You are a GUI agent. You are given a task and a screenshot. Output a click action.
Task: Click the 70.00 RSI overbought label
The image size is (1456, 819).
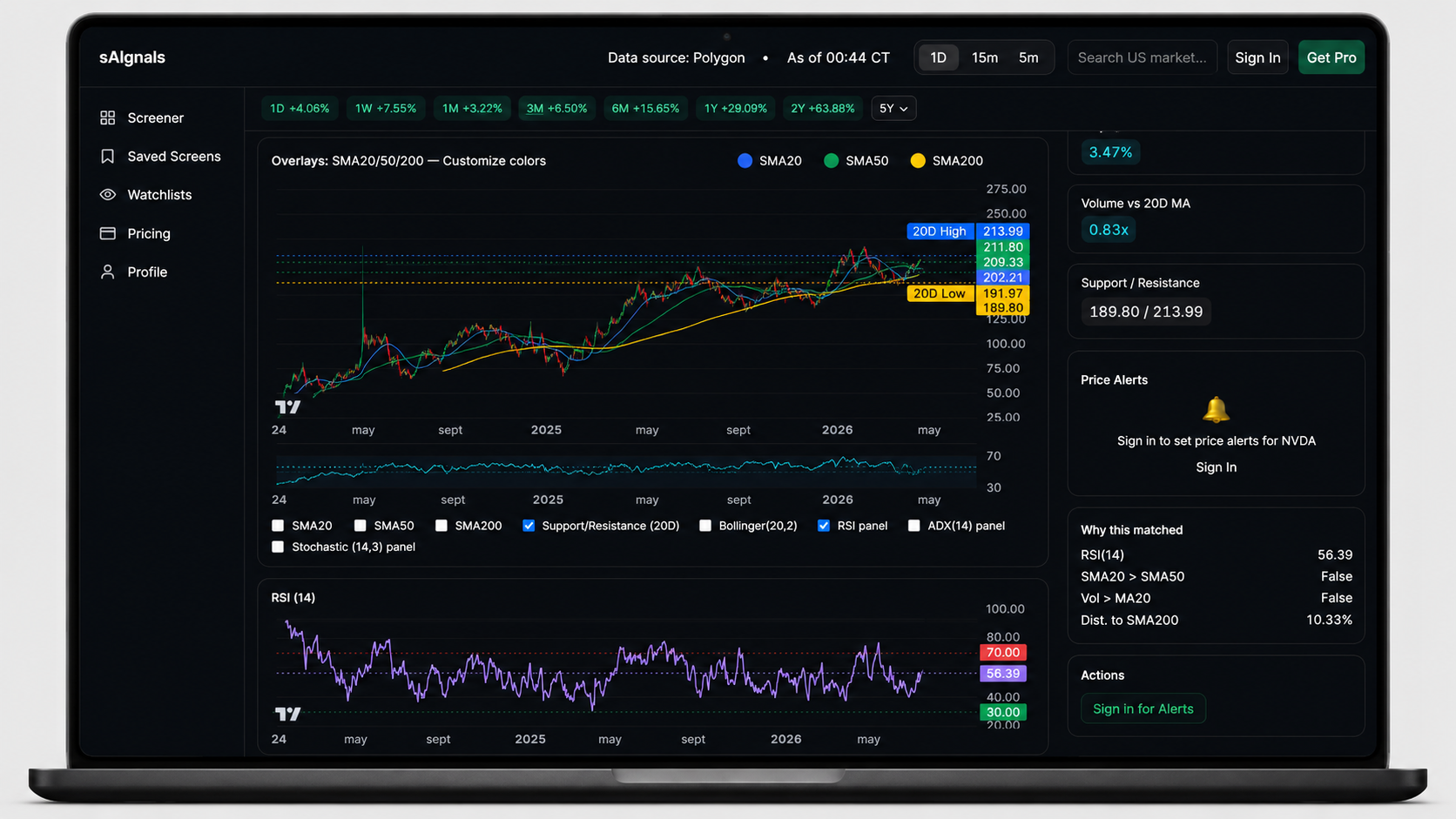1003,653
